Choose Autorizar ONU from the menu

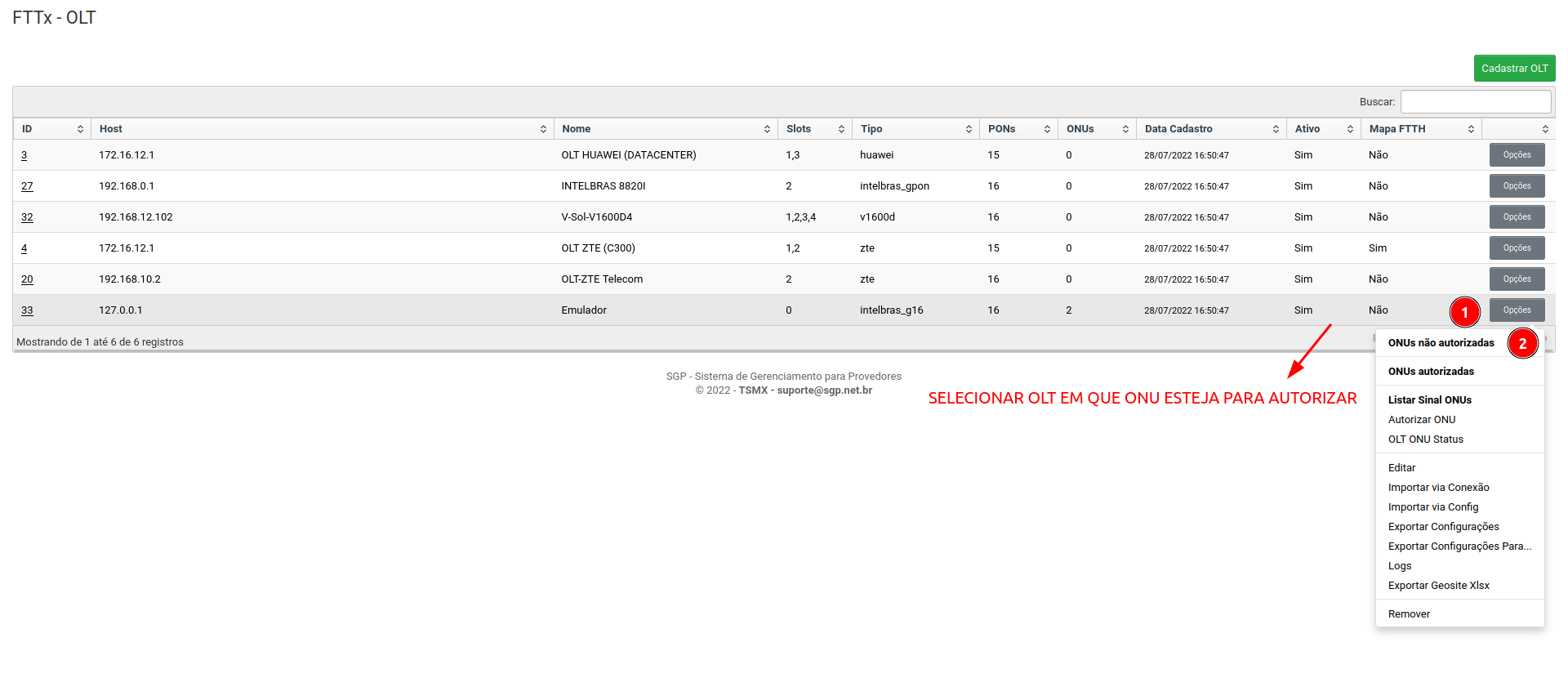(1421, 420)
